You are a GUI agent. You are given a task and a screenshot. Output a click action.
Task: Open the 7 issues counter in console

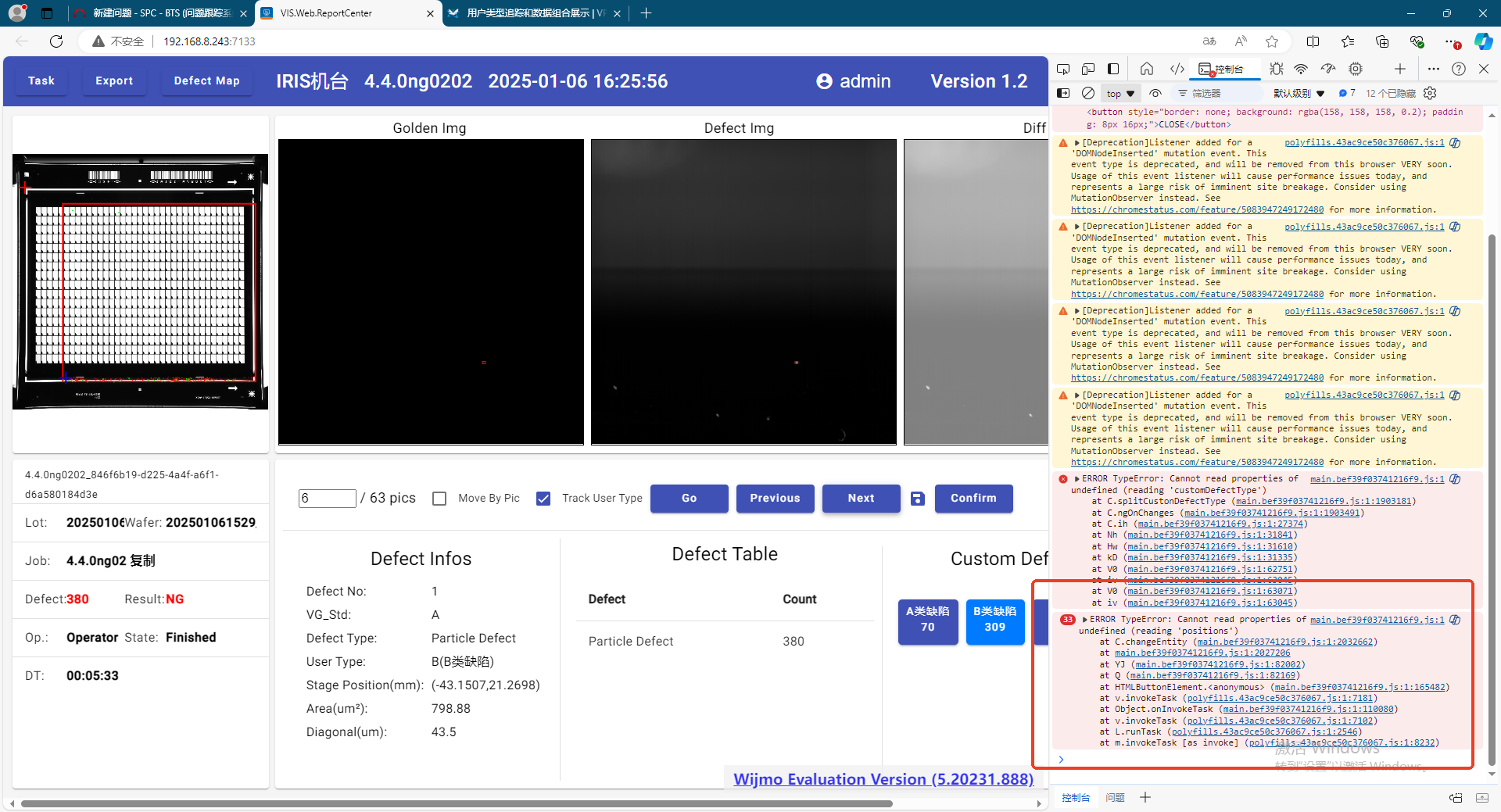(x=1347, y=93)
